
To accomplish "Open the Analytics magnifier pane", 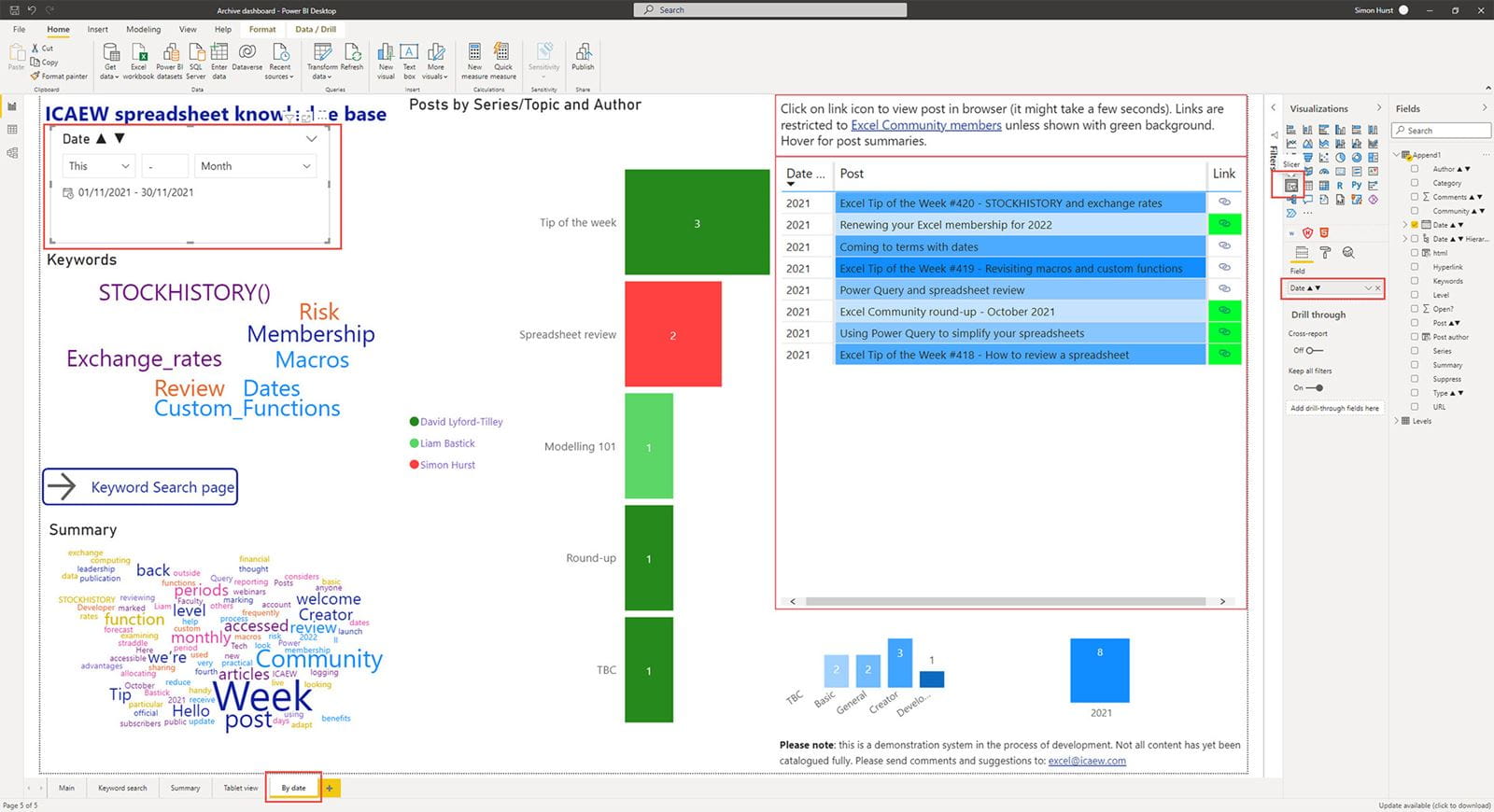I will (x=1348, y=253).
